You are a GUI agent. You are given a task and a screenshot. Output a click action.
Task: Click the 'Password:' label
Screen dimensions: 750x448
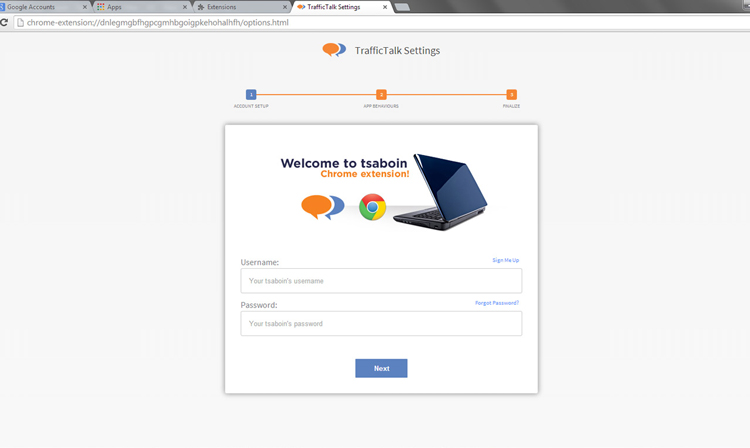pos(259,305)
